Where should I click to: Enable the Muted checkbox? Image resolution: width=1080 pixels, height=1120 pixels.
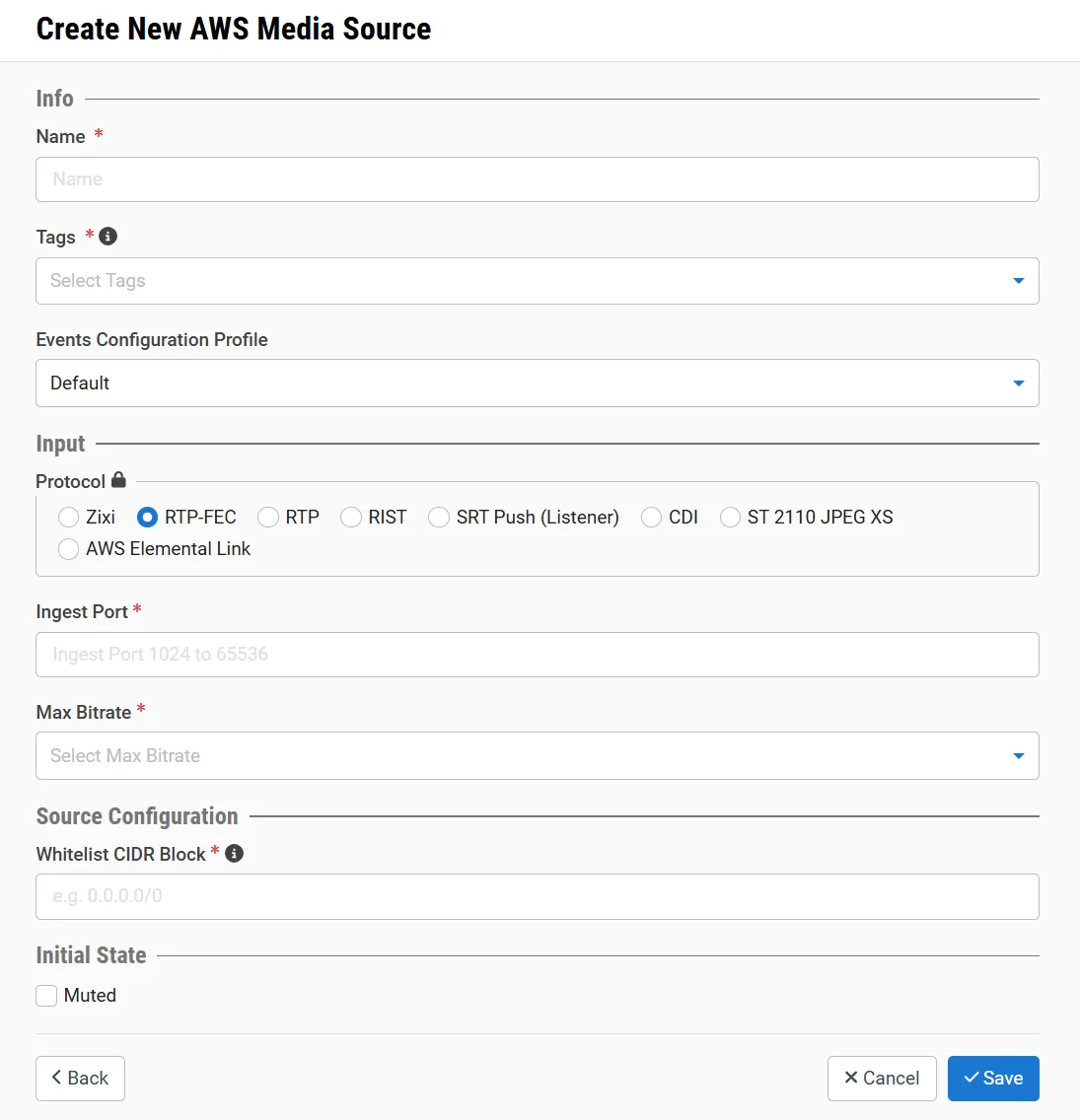click(46, 996)
